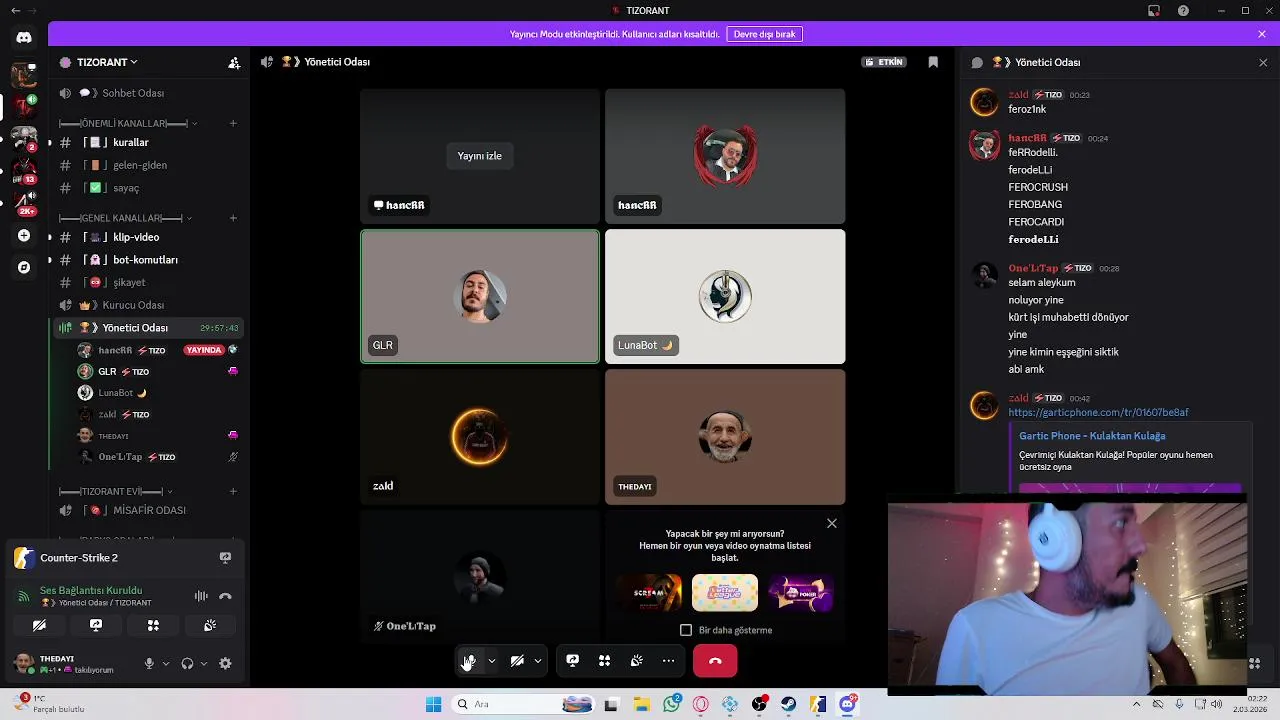Collapse the GENEL KANALLAR category

pos(125,218)
